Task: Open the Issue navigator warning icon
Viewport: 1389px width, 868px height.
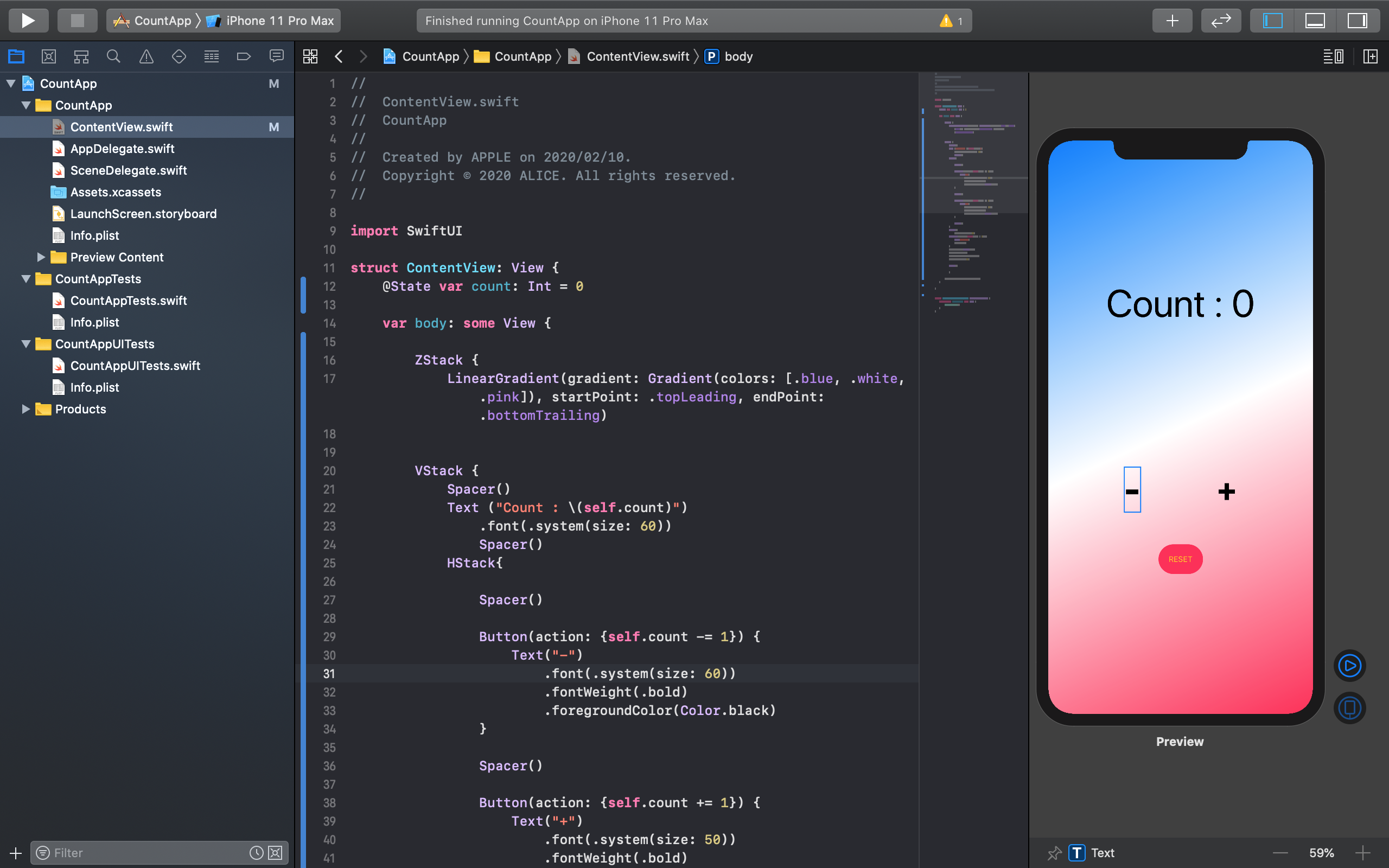Action: click(146, 56)
